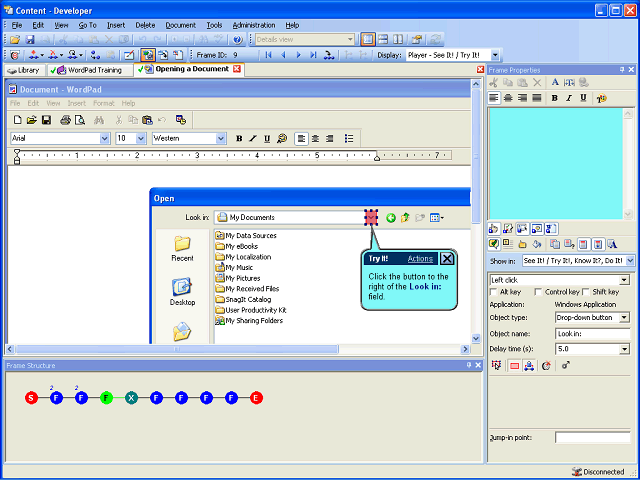640x480 pixels.
Task: Switch to the Library tab
Action: click(x=24, y=70)
